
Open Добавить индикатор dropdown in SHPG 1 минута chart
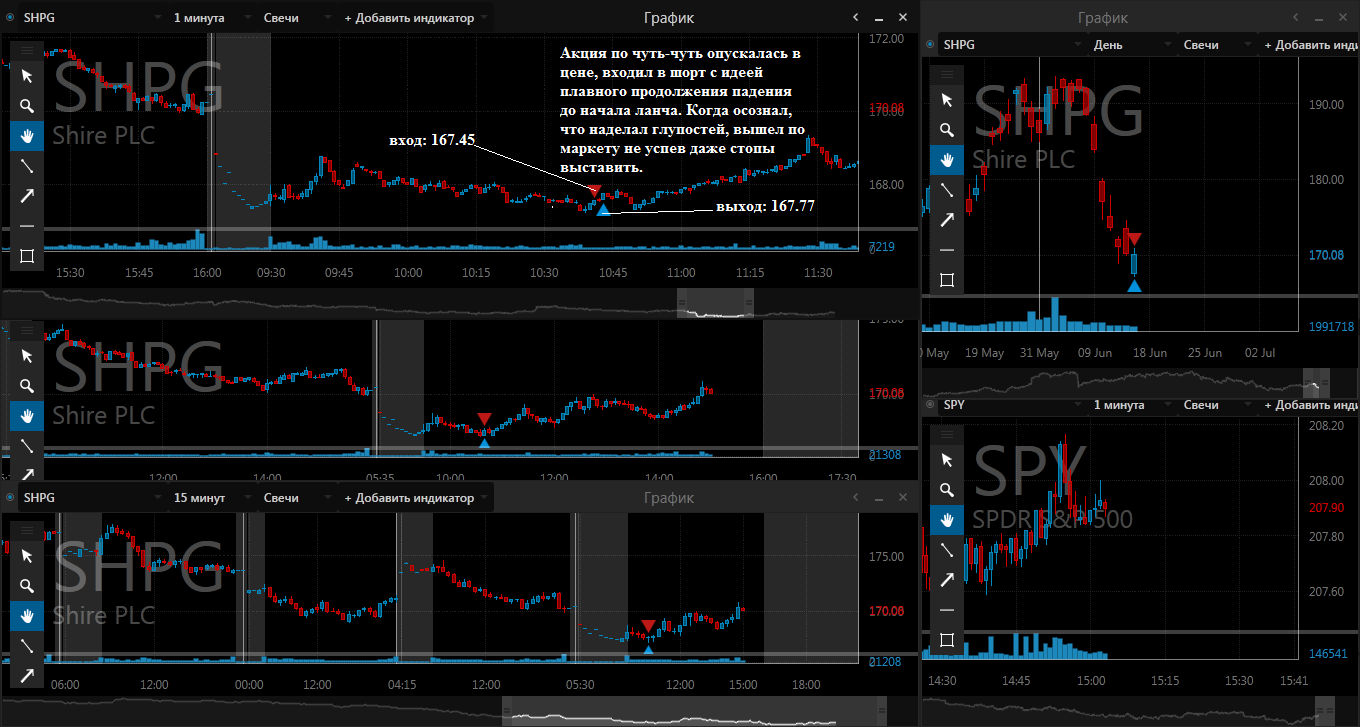pos(416,17)
